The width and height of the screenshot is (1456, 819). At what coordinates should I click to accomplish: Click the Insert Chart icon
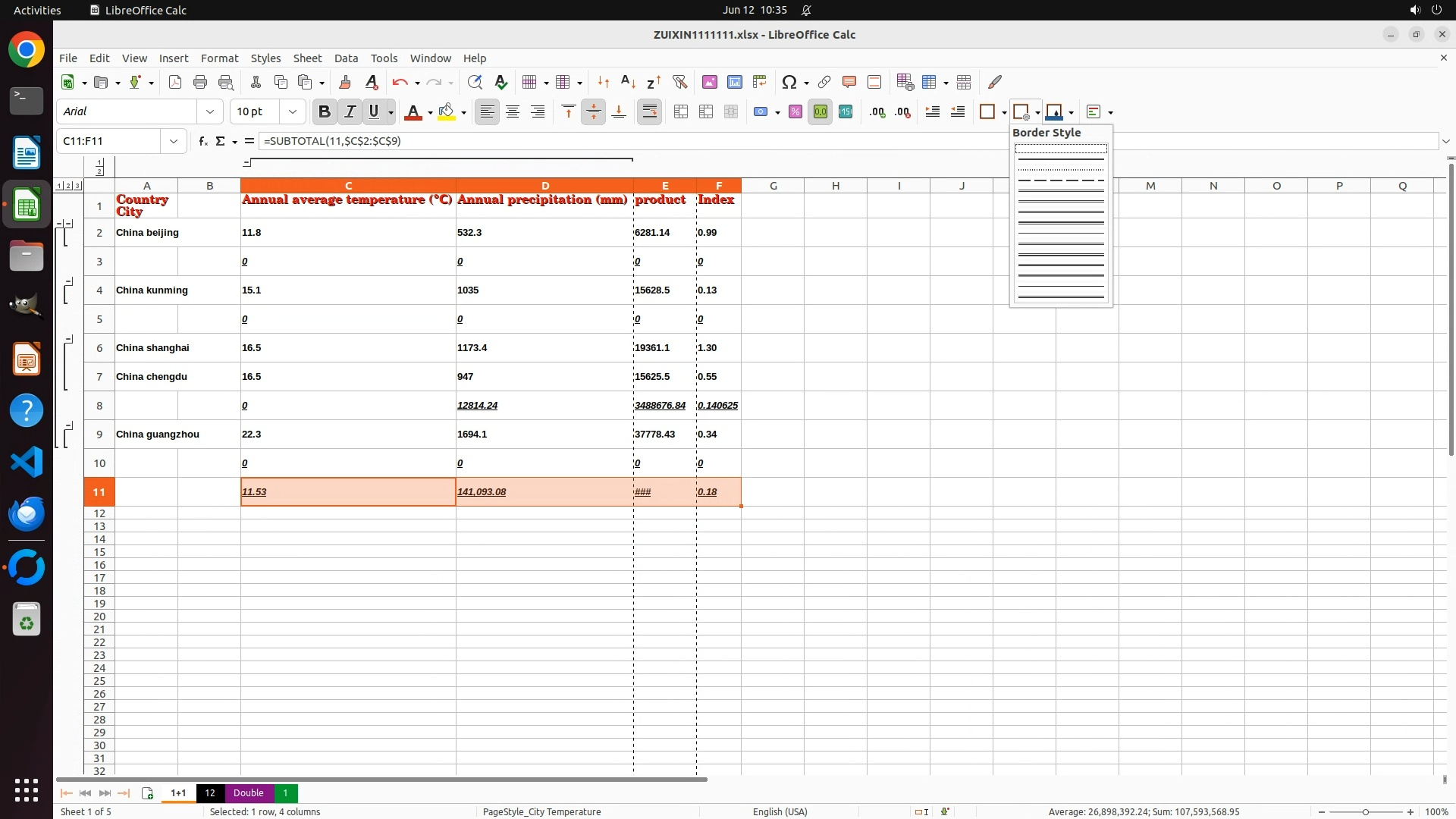tap(734, 82)
